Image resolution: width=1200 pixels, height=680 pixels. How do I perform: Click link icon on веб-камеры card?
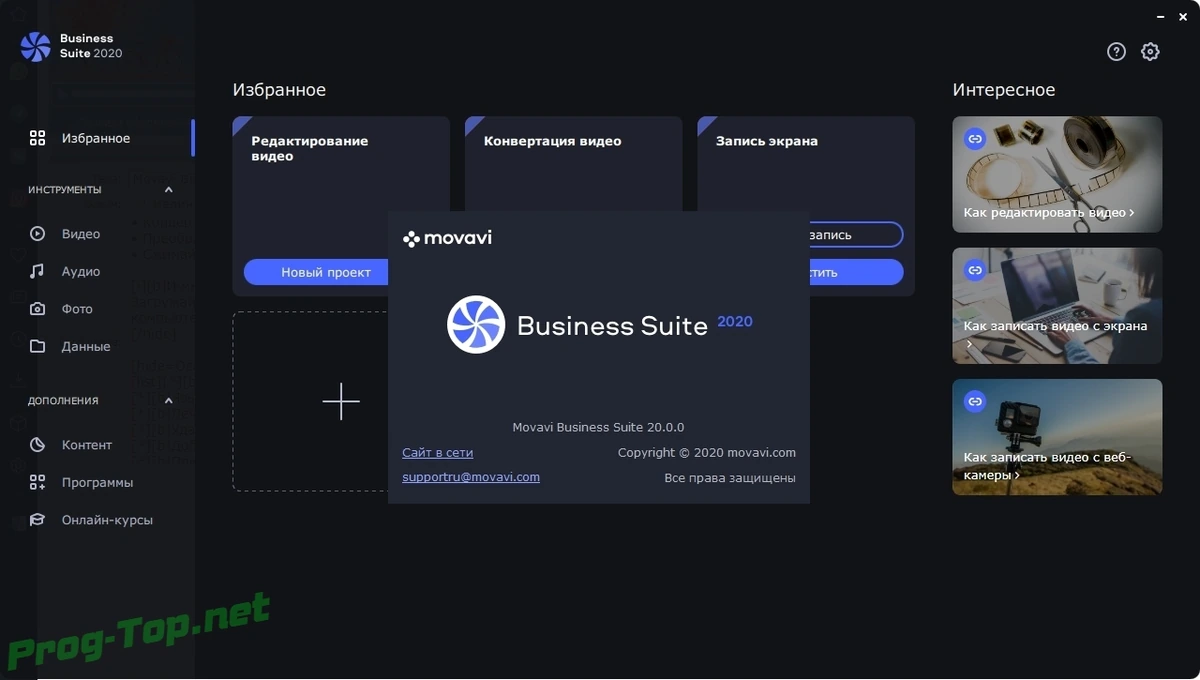pos(975,401)
